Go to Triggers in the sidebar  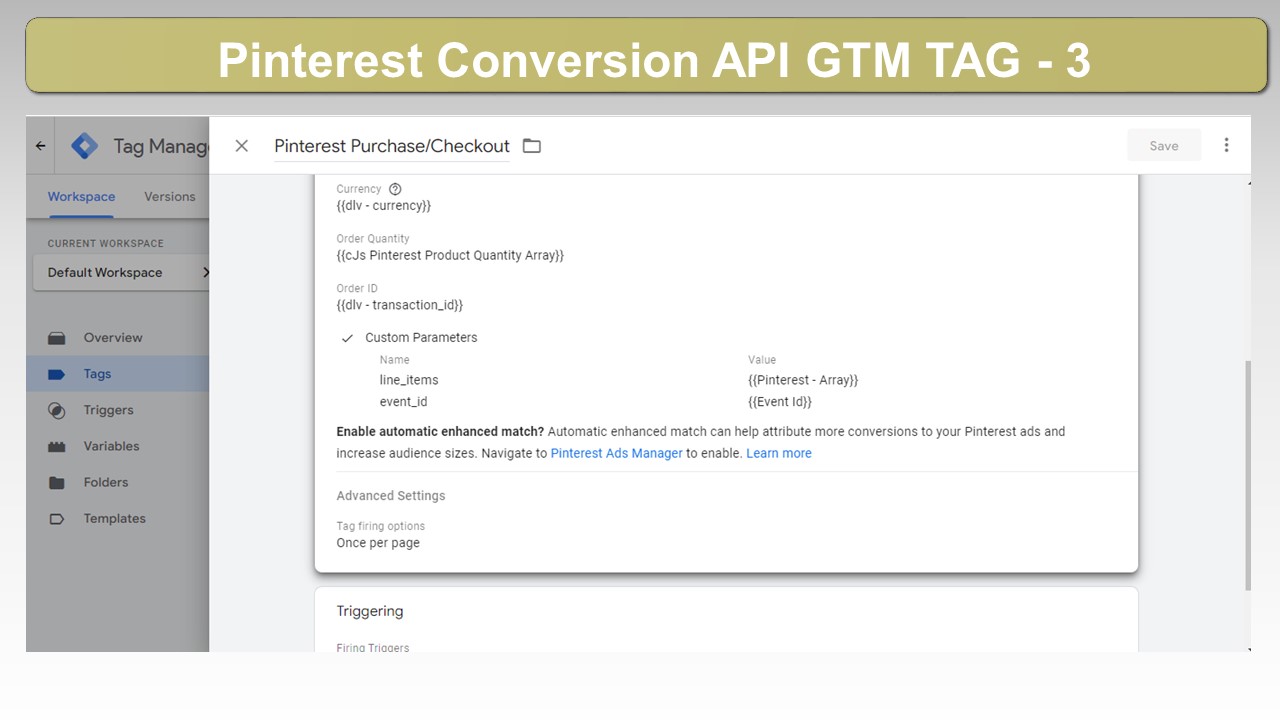pos(108,410)
